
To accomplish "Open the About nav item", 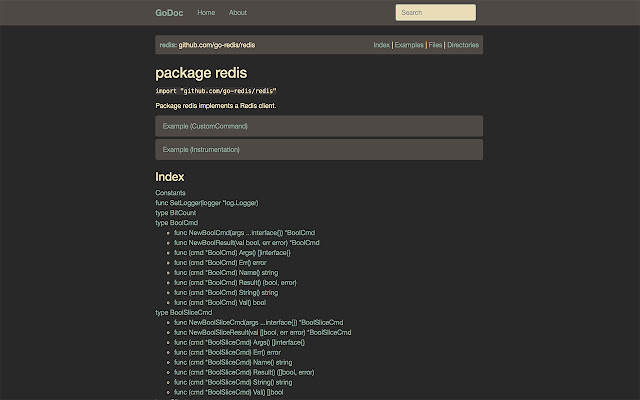I will pos(238,13).
